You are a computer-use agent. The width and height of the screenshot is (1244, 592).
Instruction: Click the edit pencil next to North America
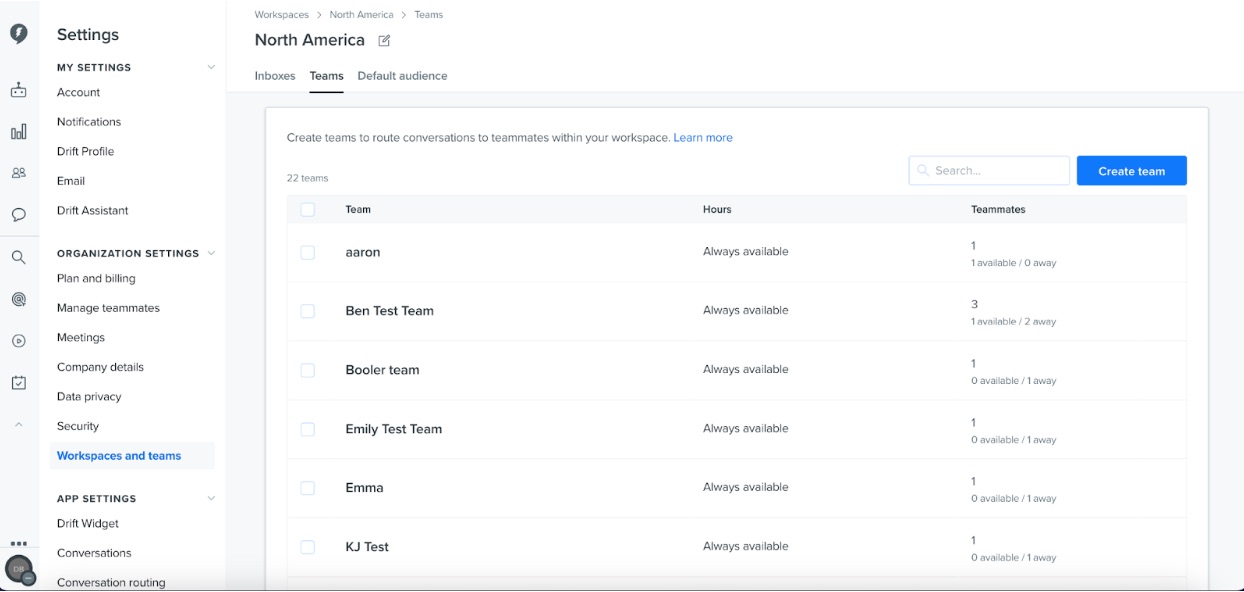click(384, 41)
